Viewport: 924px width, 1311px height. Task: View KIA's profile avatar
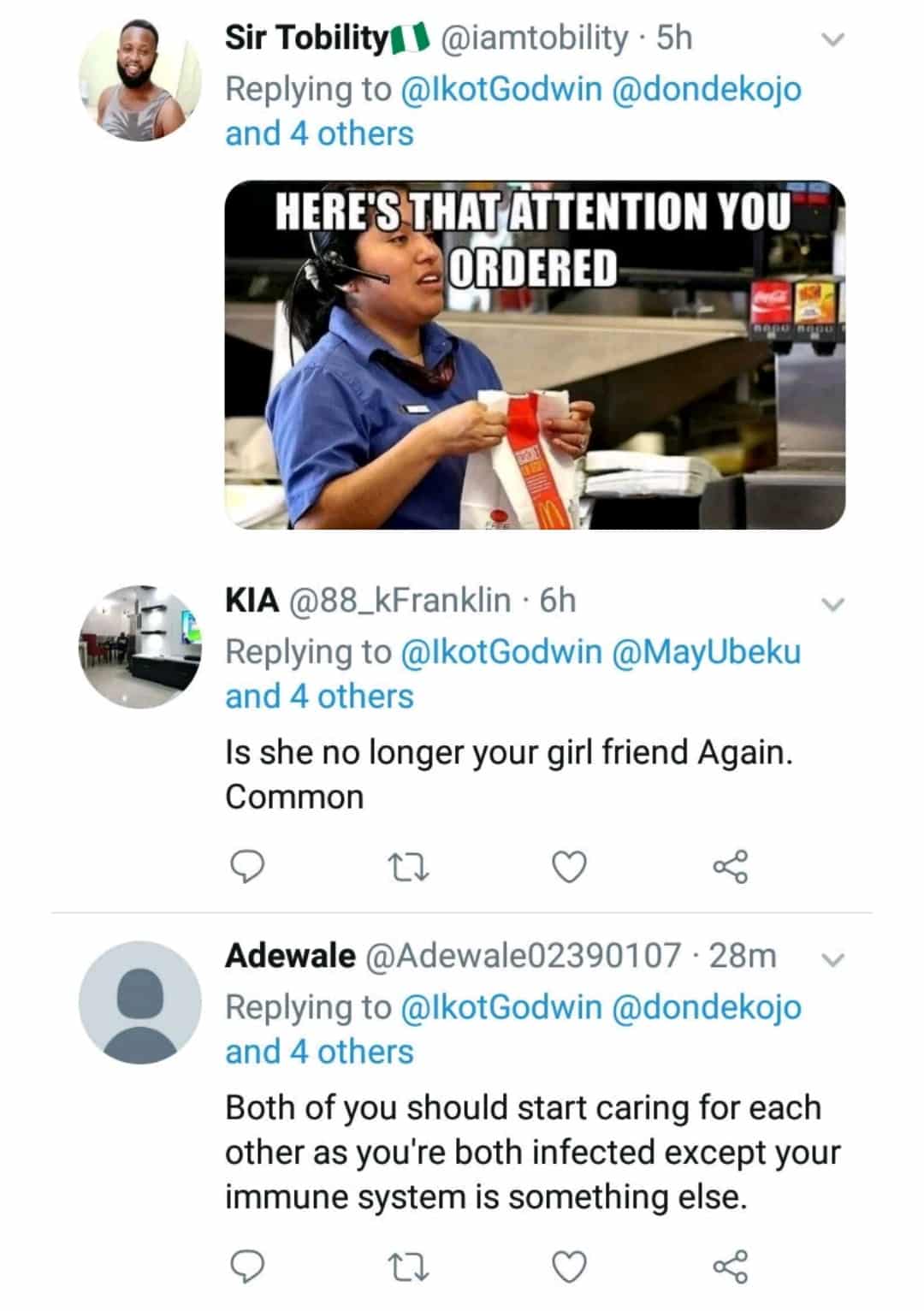(x=139, y=646)
